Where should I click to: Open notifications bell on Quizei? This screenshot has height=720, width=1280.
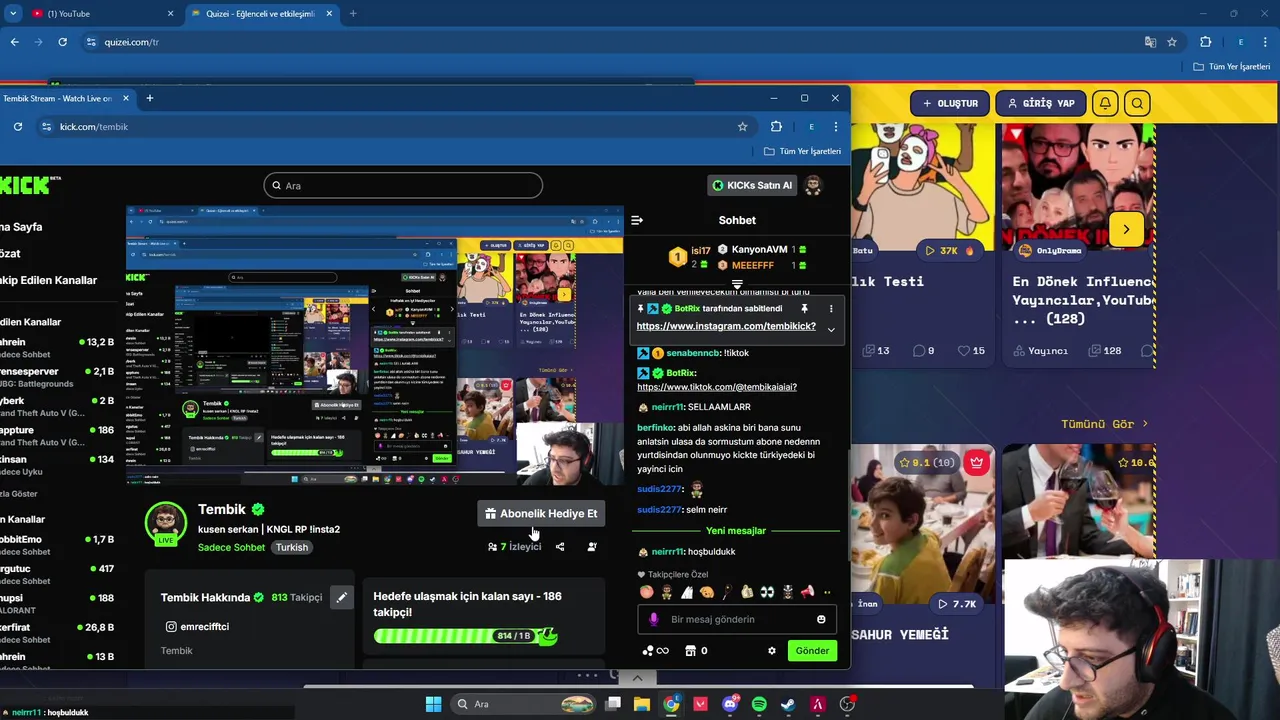click(x=1105, y=103)
